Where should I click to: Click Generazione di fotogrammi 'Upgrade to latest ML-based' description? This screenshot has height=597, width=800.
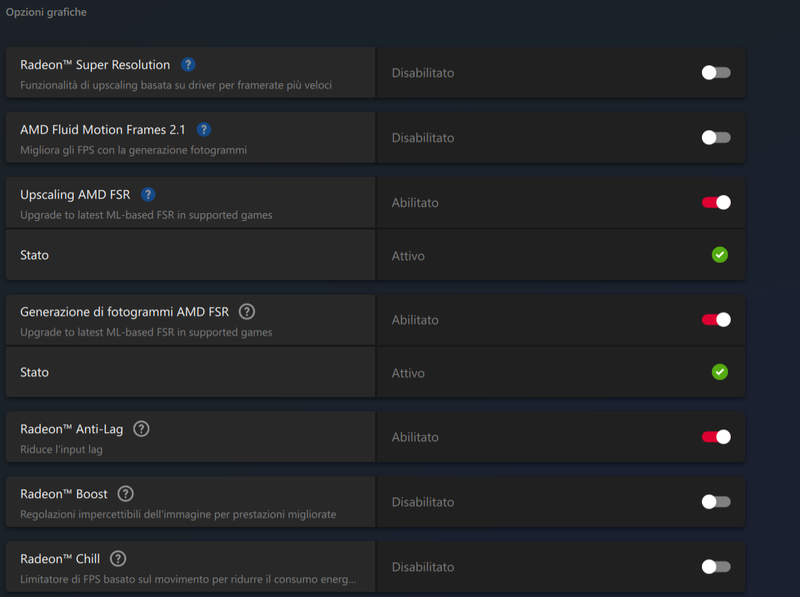click(x=146, y=332)
